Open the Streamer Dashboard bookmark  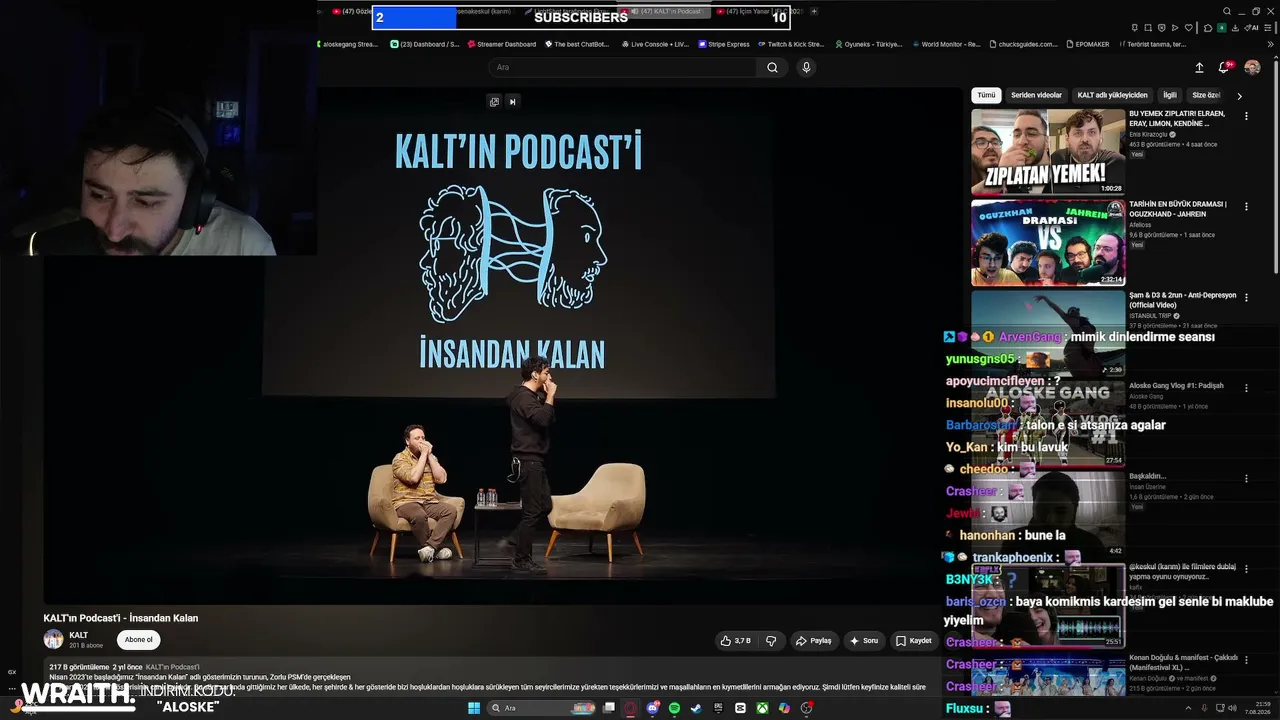500,44
